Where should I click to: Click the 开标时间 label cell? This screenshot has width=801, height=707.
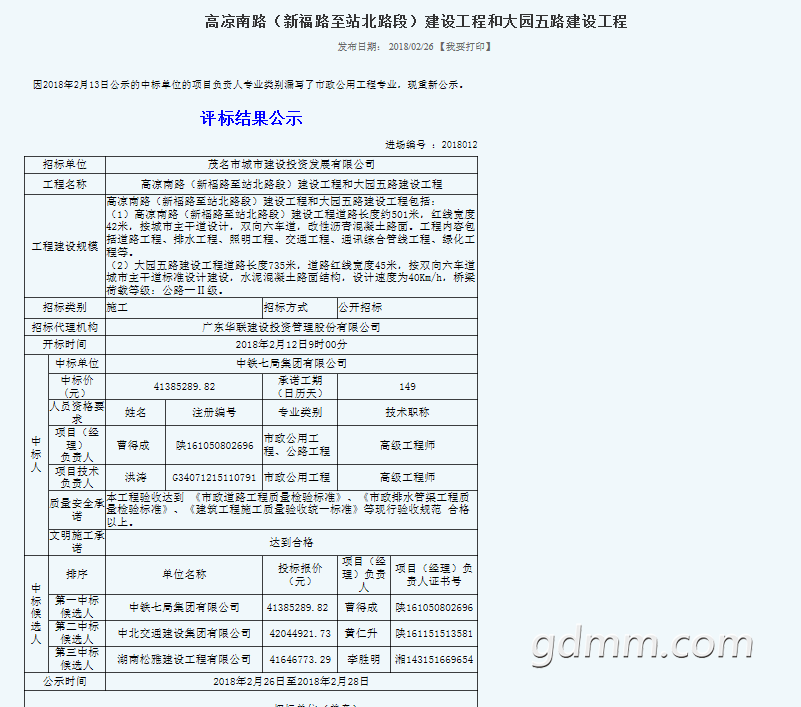tap(65, 344)
